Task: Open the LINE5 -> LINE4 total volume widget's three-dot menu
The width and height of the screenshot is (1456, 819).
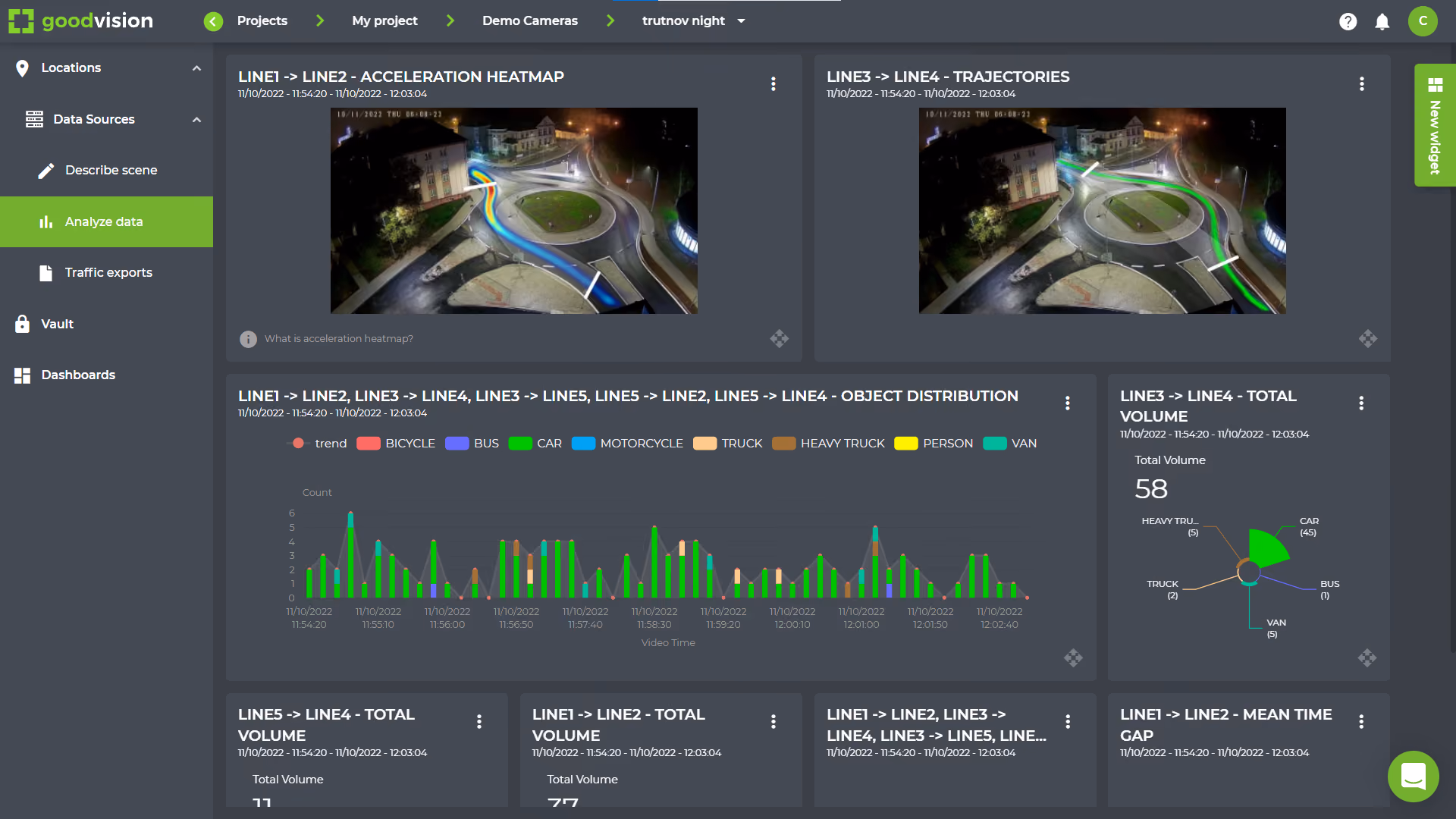Action: tap(479, 721)
